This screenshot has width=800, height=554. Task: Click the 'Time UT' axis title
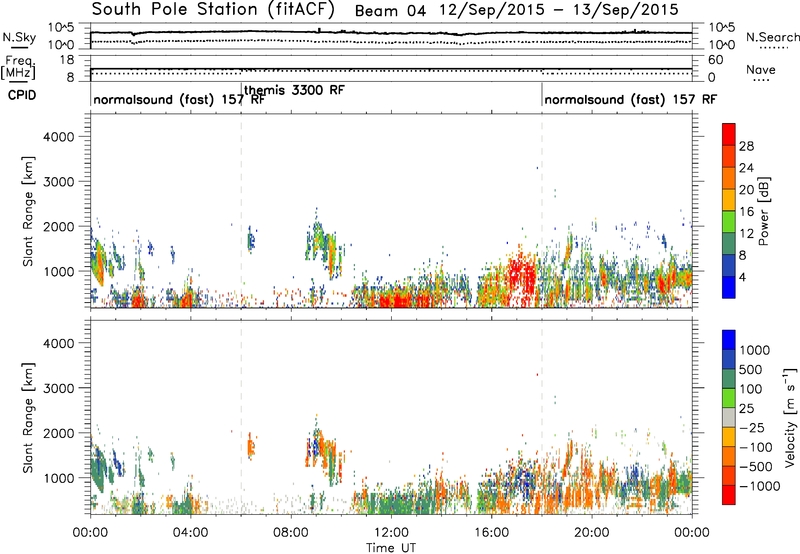[x=391, y=548]
